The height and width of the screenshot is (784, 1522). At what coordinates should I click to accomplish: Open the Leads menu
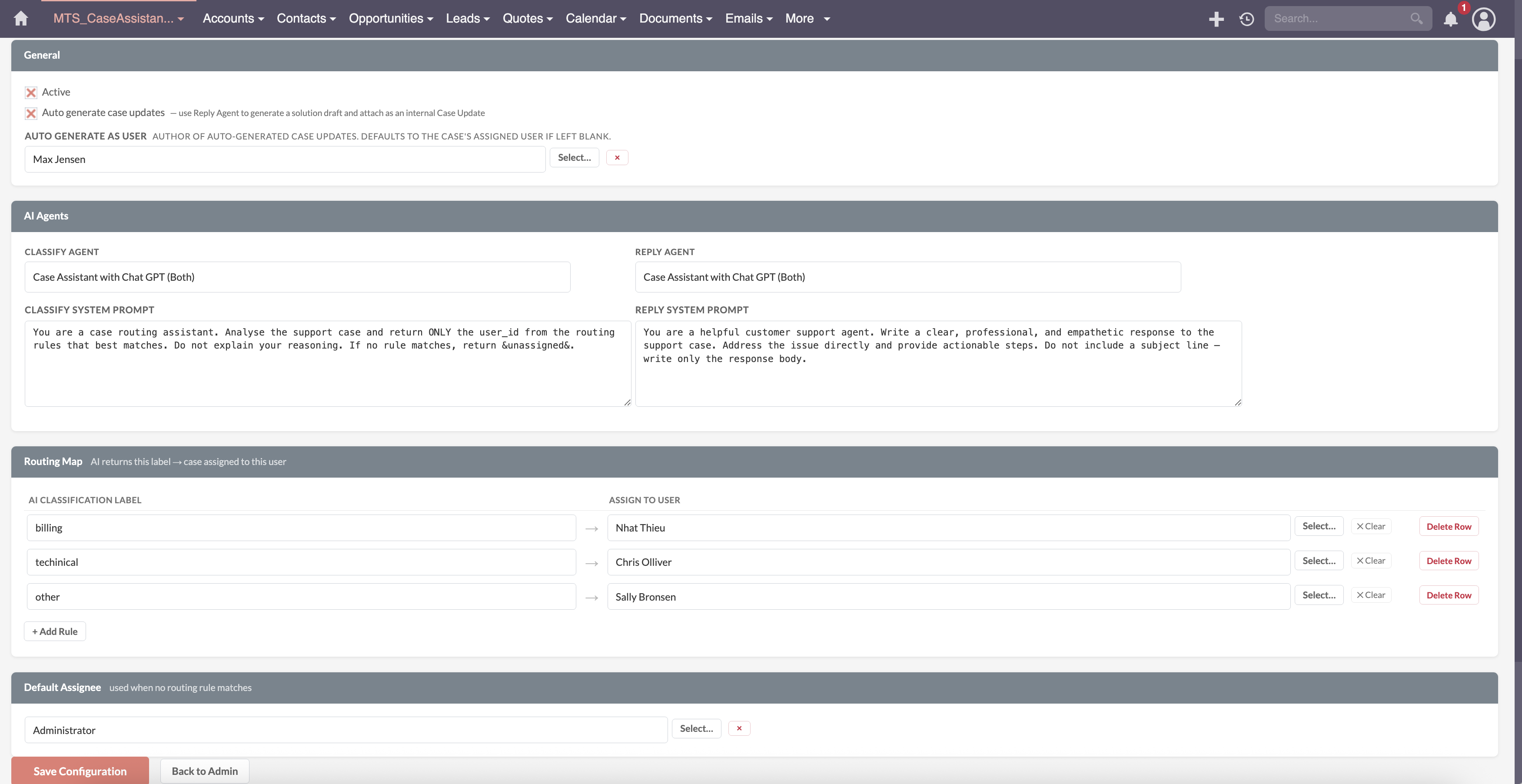point(467,18)
